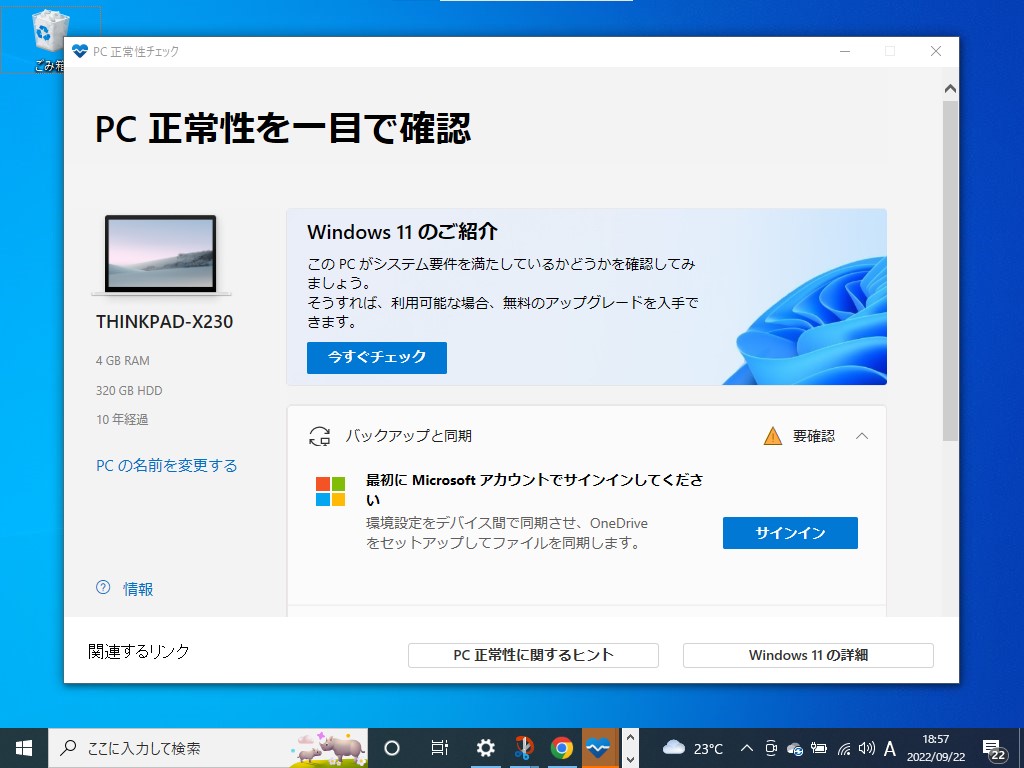1024x768 pixels.
Task: Expand hidden icons with the tray chevron
Action: pyautogui.click(x=746, y=748)
